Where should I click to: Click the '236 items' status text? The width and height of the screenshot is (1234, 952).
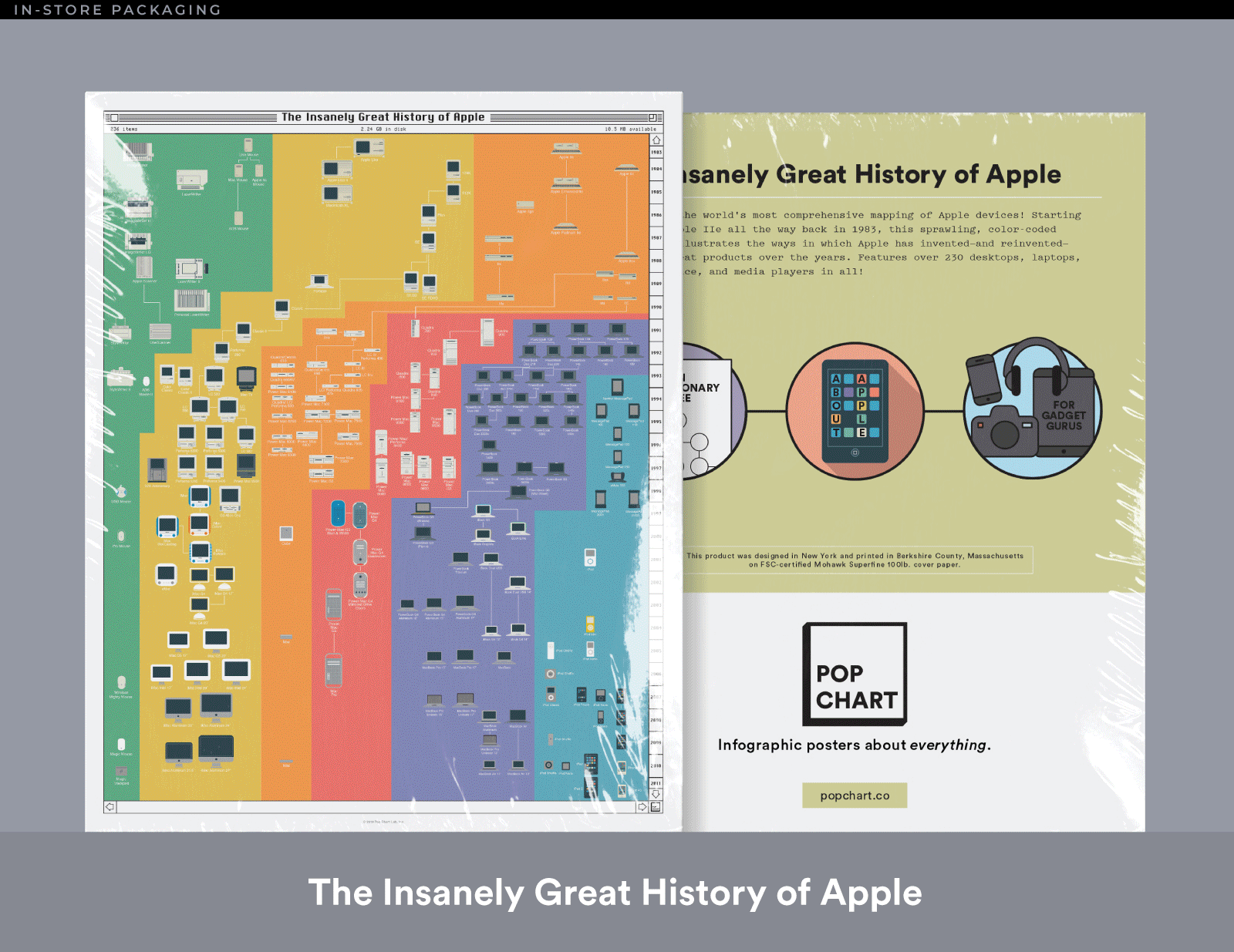(x=124, y=130)
